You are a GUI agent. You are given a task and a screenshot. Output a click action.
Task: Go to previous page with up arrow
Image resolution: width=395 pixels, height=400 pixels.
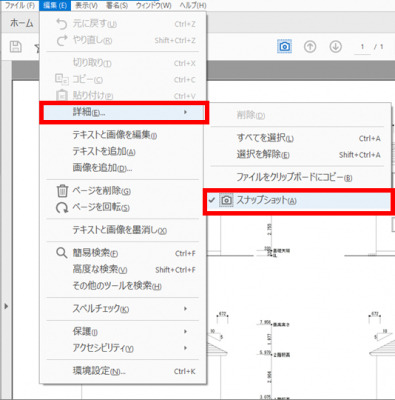310,47
